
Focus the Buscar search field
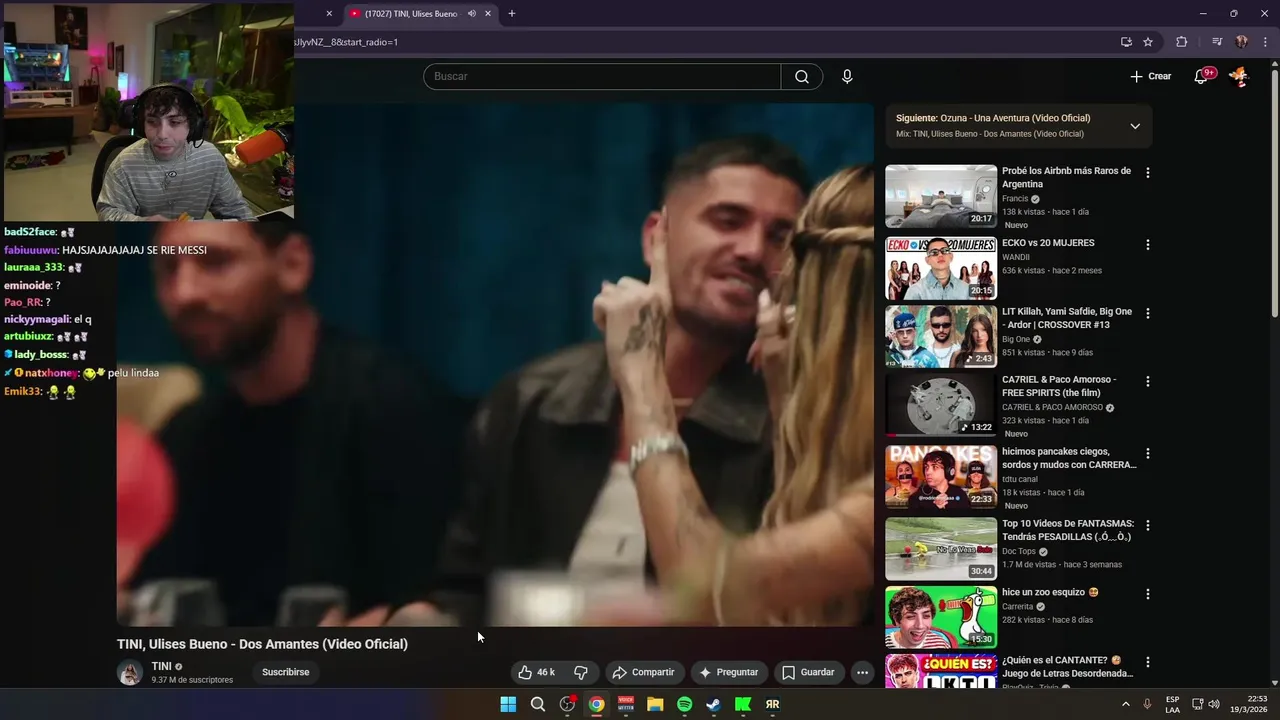(x=602, y=77)
